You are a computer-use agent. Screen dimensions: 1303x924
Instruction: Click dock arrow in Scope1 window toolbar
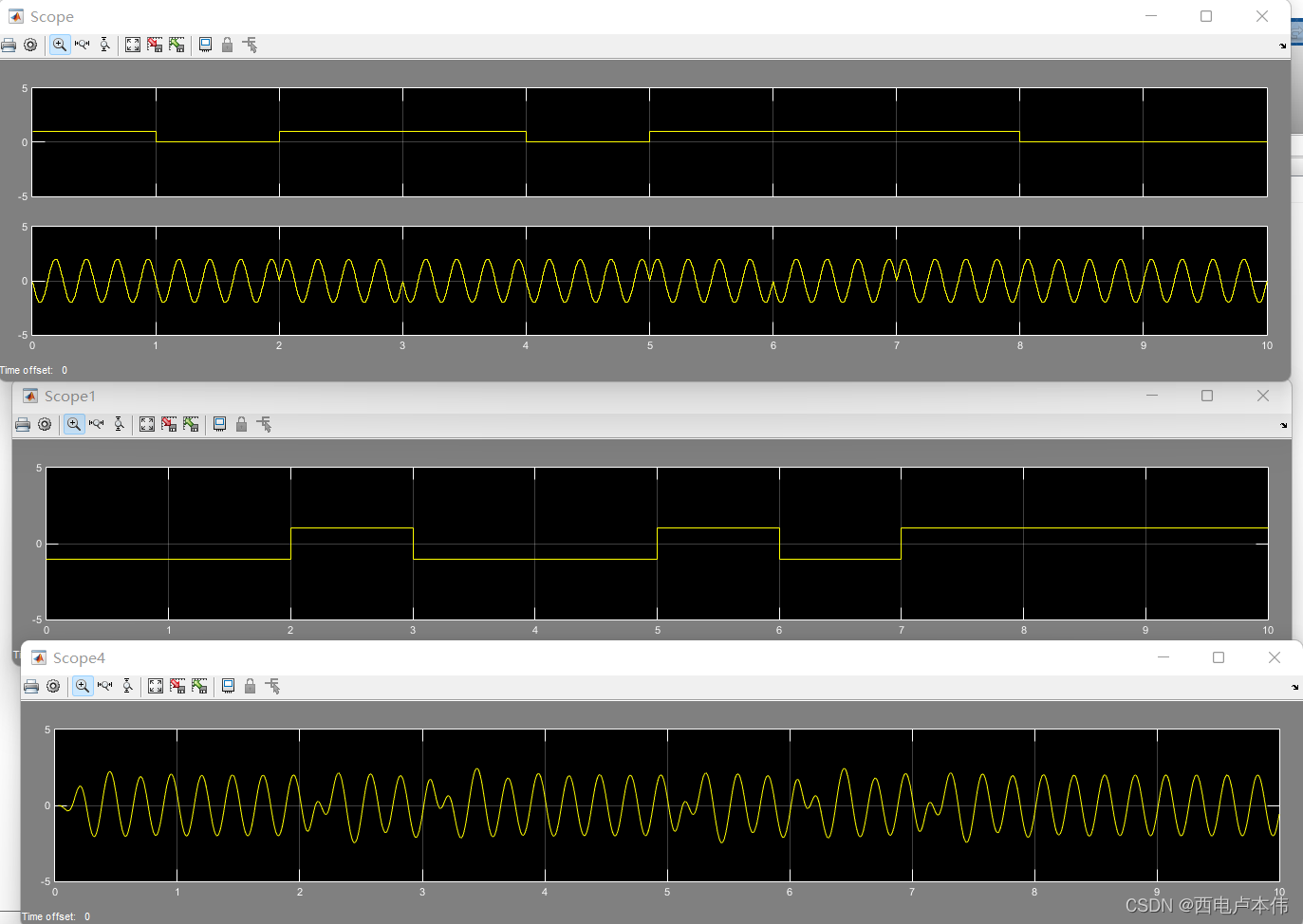coord(1284,425)
